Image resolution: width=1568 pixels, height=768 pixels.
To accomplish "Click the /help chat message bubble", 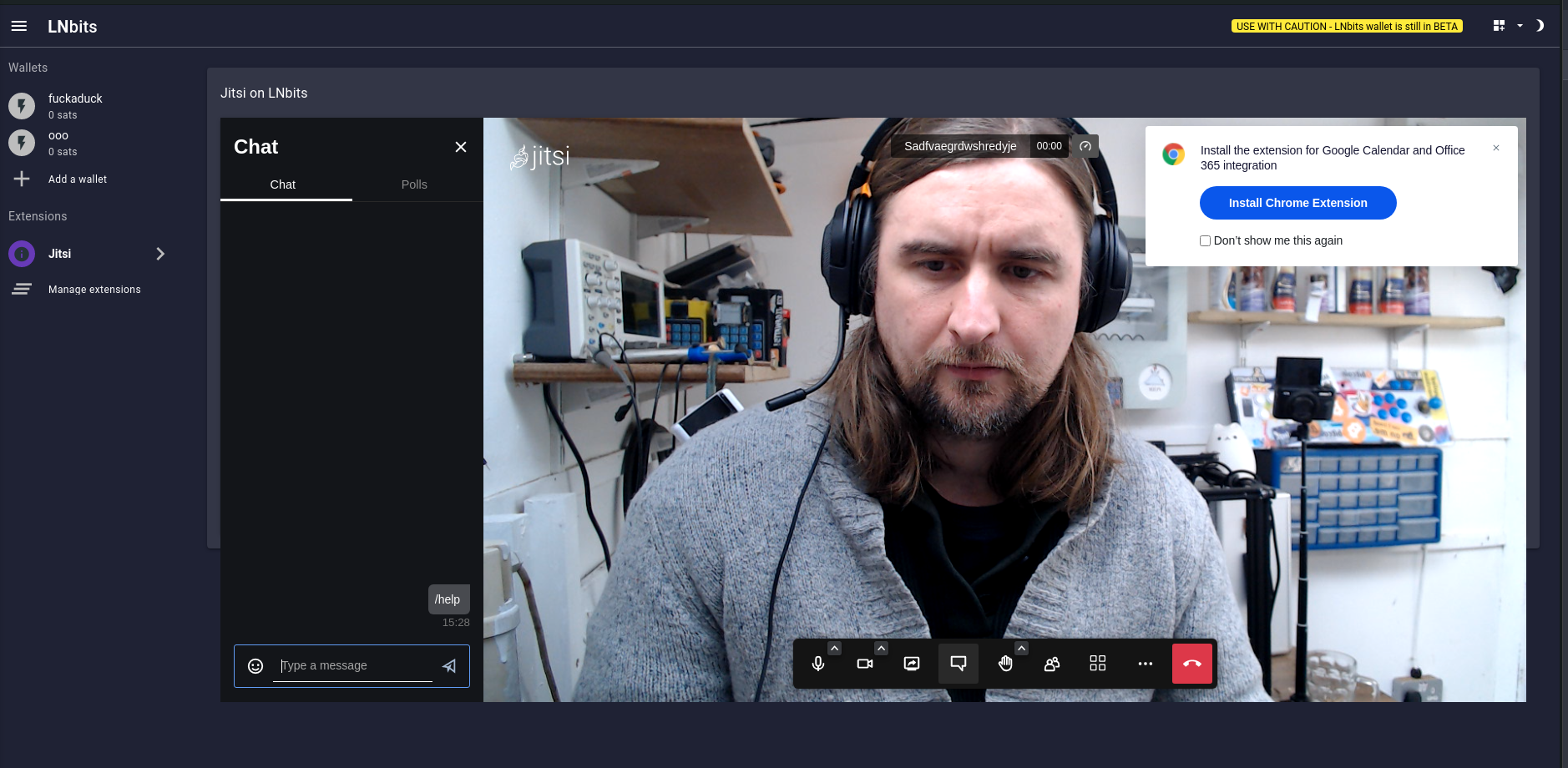I will 448,599.
